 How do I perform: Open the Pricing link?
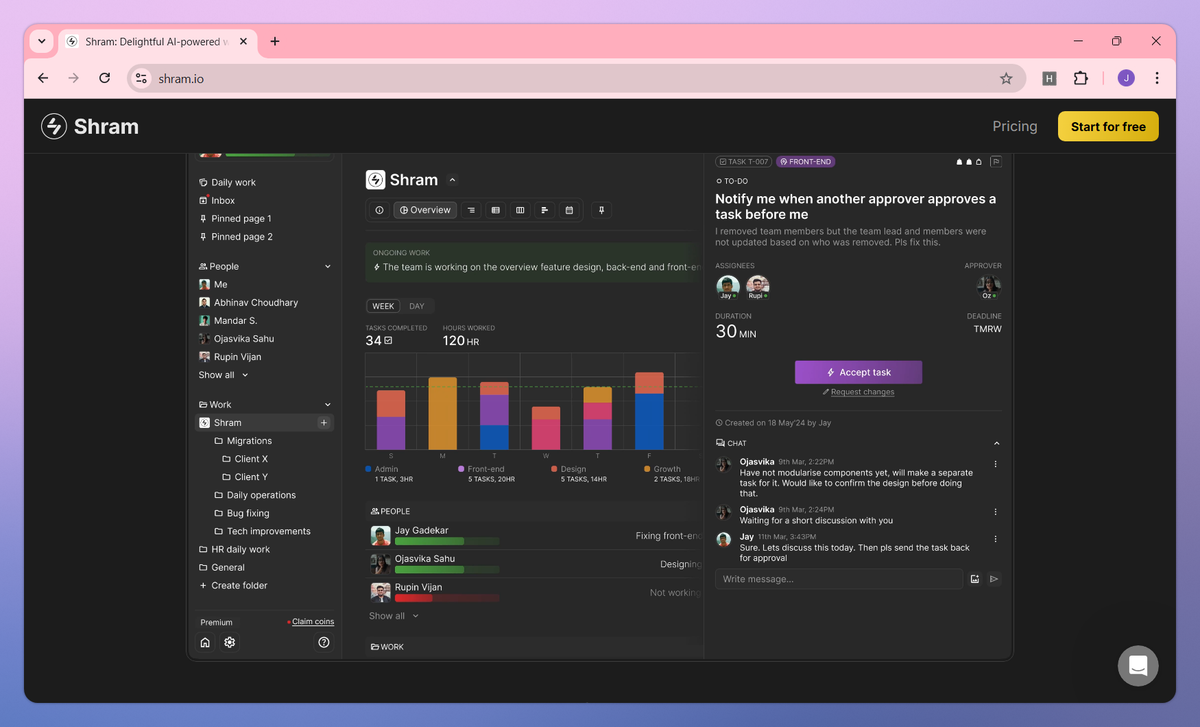[1015, 126]
